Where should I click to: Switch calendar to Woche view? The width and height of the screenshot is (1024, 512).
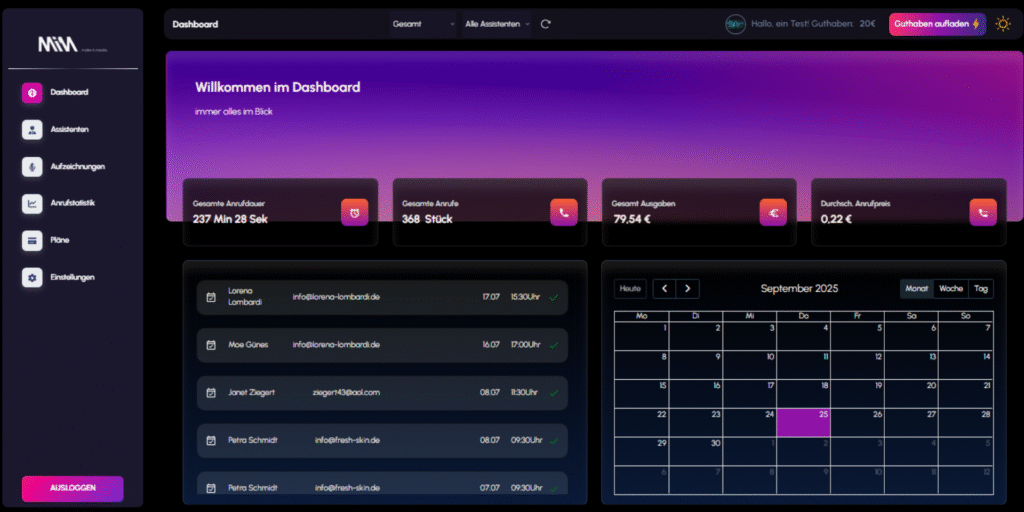pos(951,288)
